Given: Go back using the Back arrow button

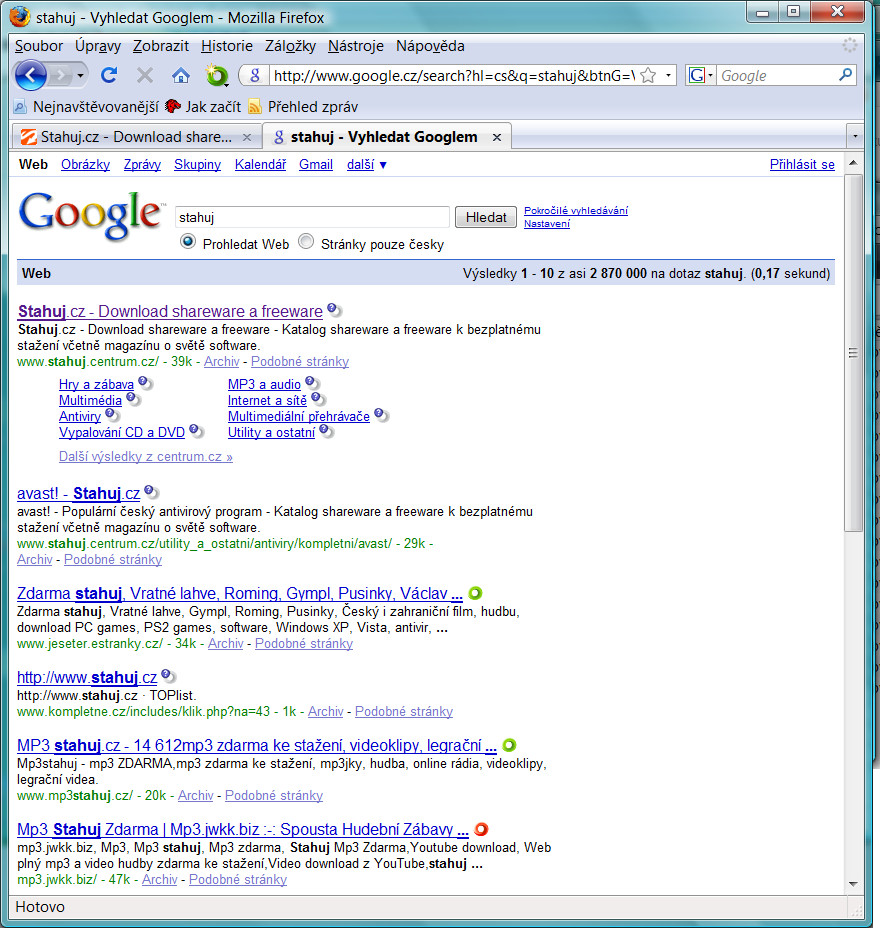Looking at the screenshot, I should tap(30, 75).
